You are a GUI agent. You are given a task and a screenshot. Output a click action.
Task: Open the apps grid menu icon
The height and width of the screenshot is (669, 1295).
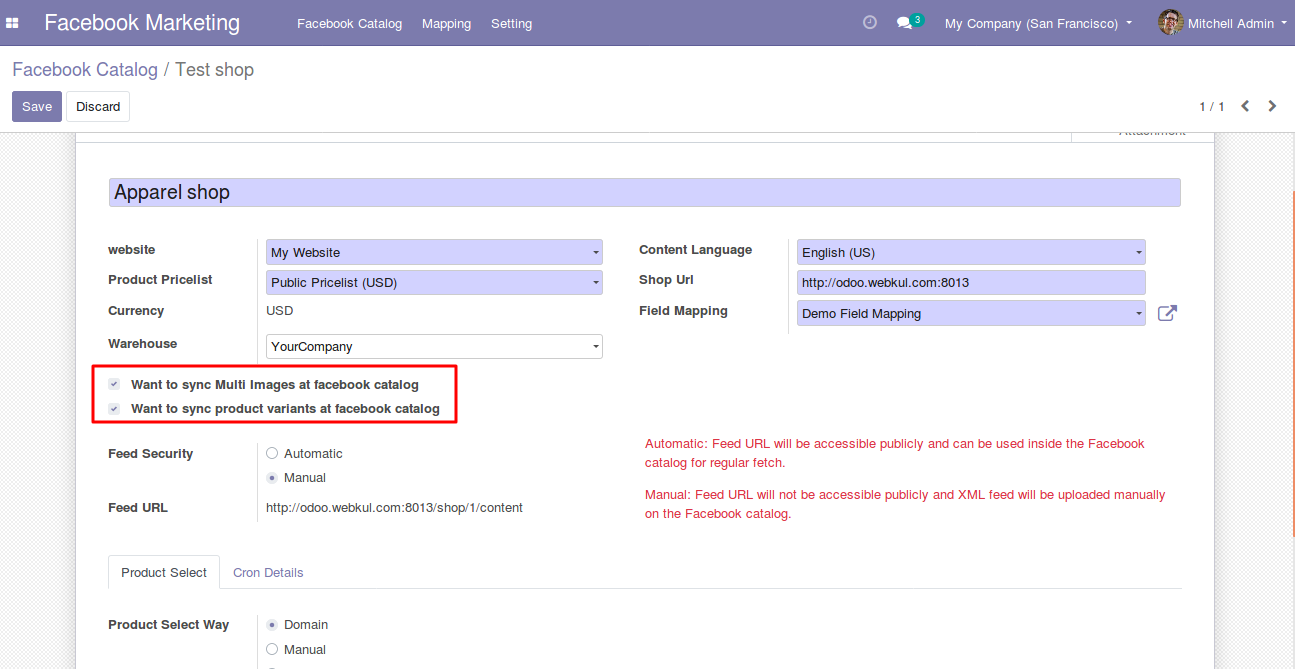coord(13,23)
